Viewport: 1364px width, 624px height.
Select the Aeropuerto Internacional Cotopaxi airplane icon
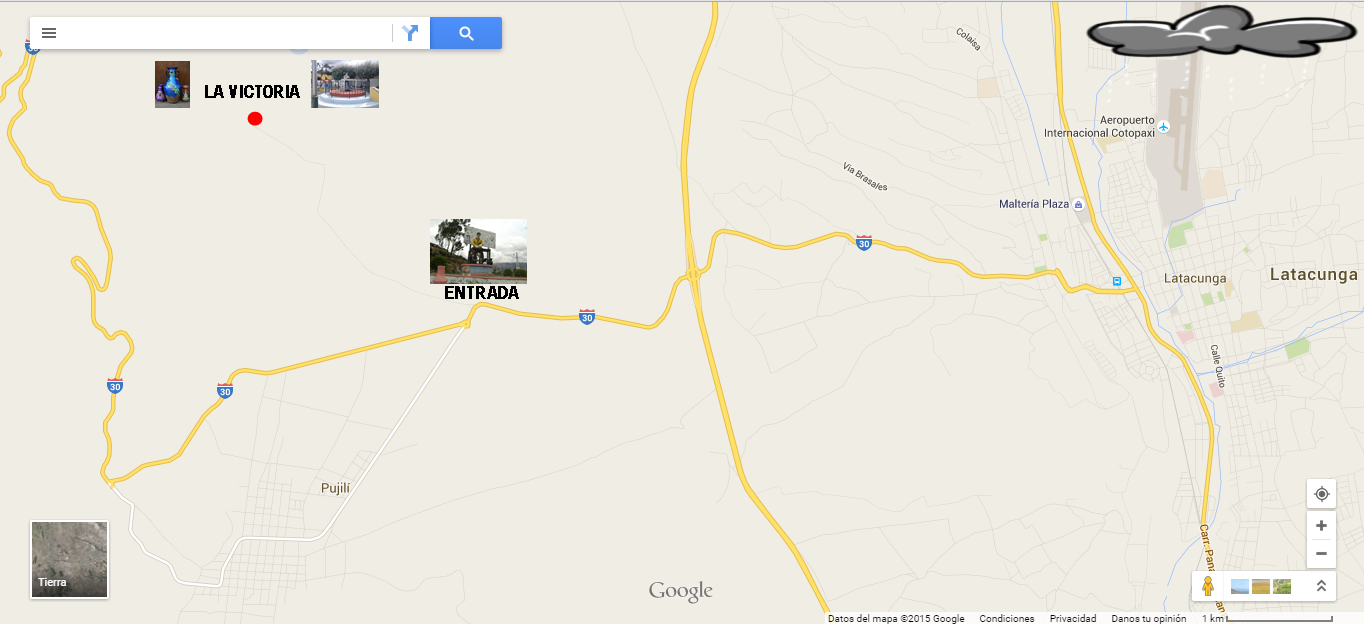[x=1164, y=127]
